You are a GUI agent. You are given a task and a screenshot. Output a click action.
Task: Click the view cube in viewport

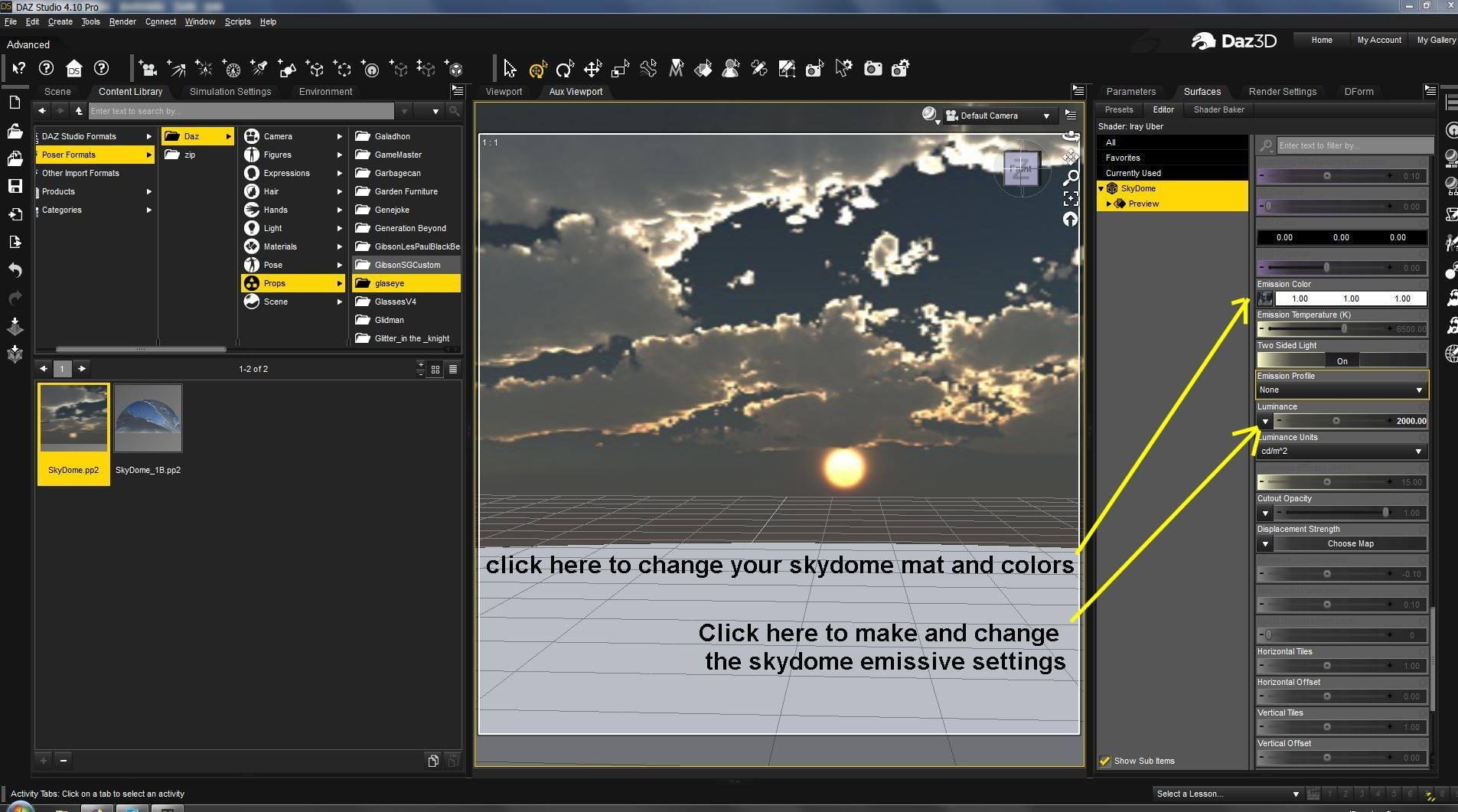[1021, 169]
